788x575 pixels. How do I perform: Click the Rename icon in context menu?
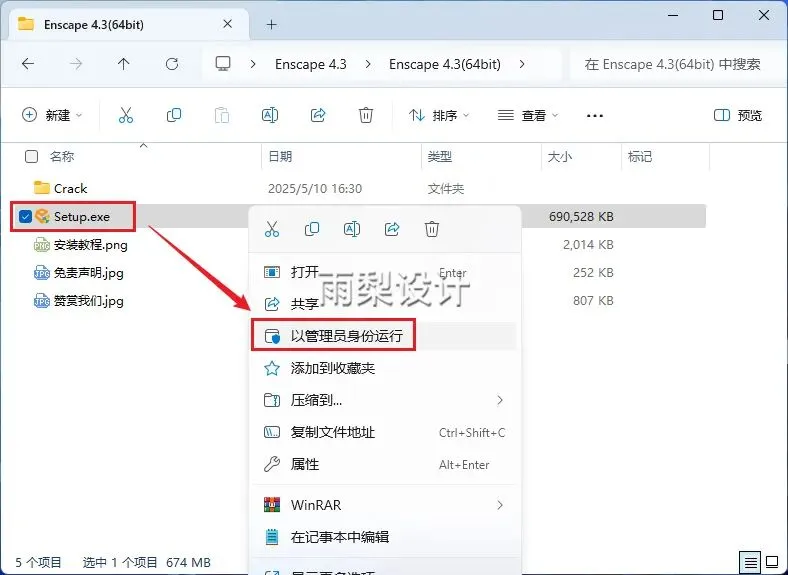coord(352,229)
